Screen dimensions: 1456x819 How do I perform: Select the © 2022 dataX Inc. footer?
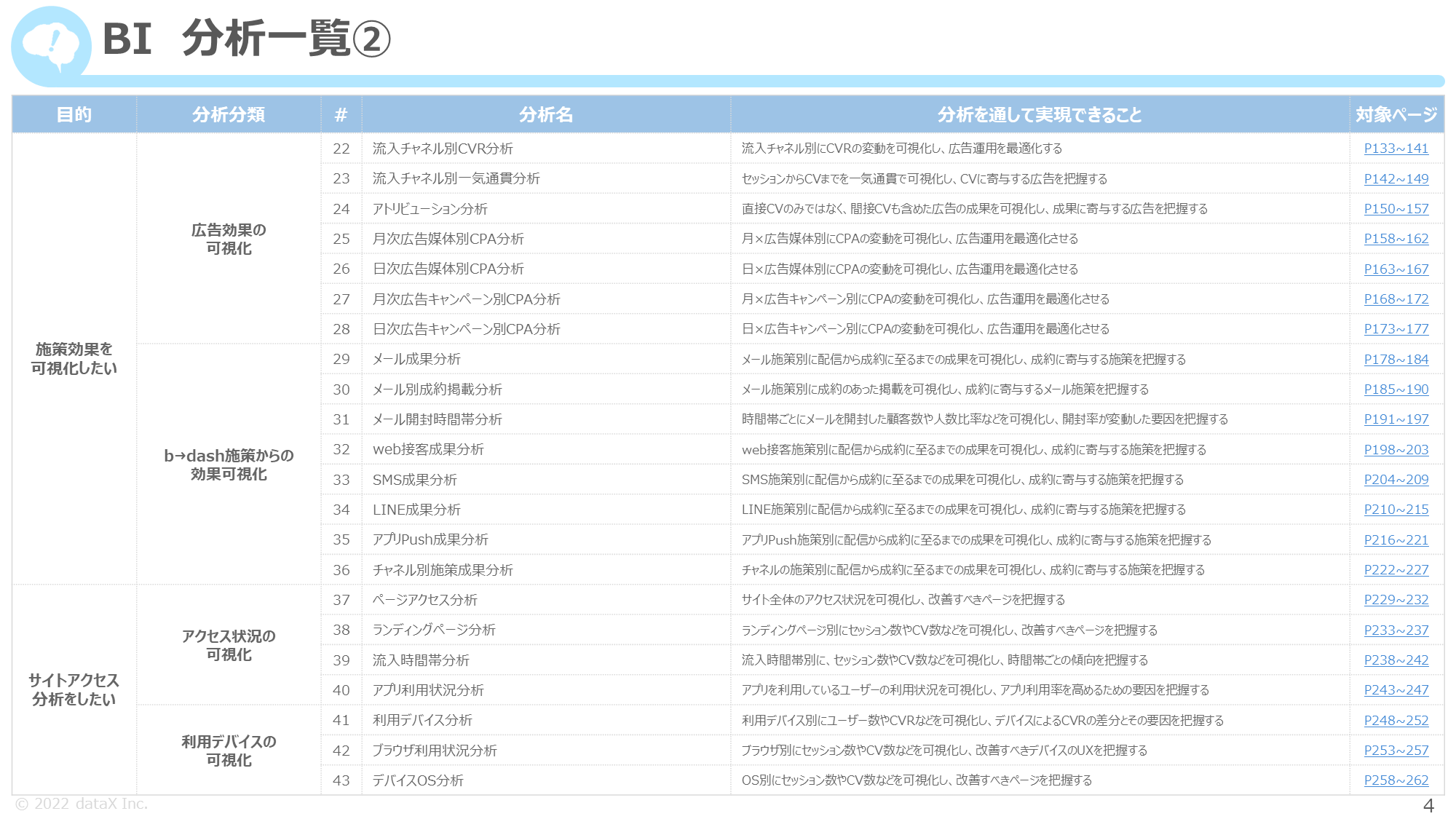82,804
